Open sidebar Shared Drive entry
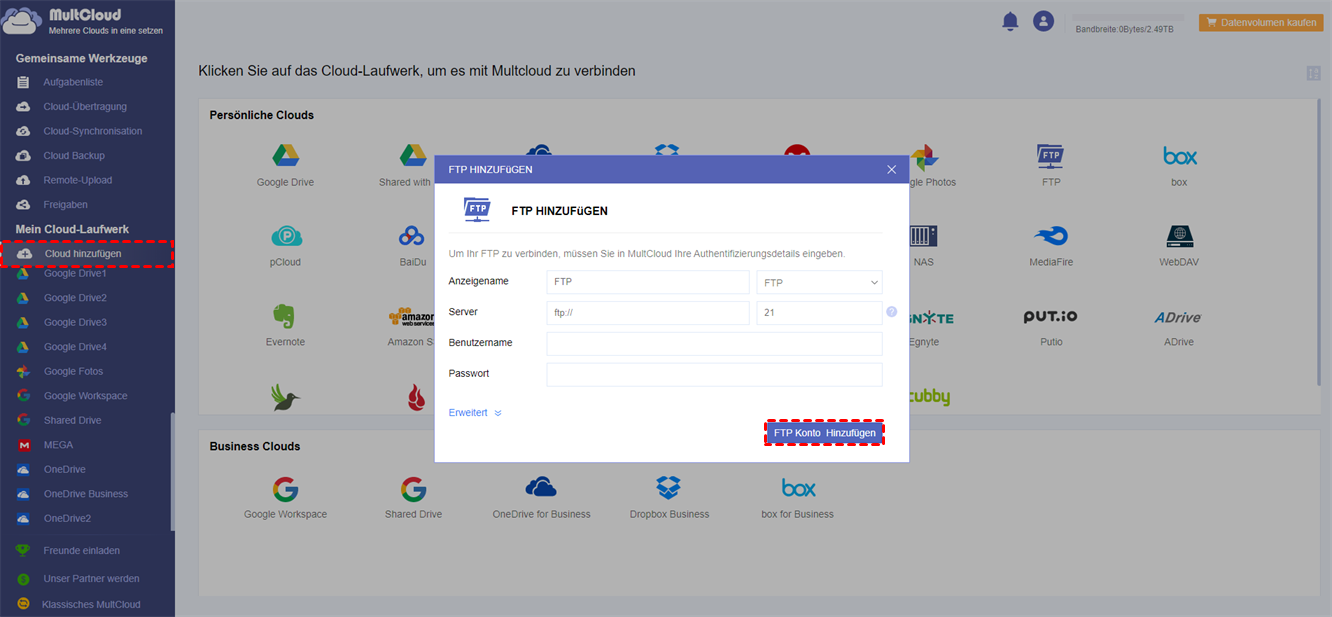This screenshot has height=617, width=1332. [72, 420]
